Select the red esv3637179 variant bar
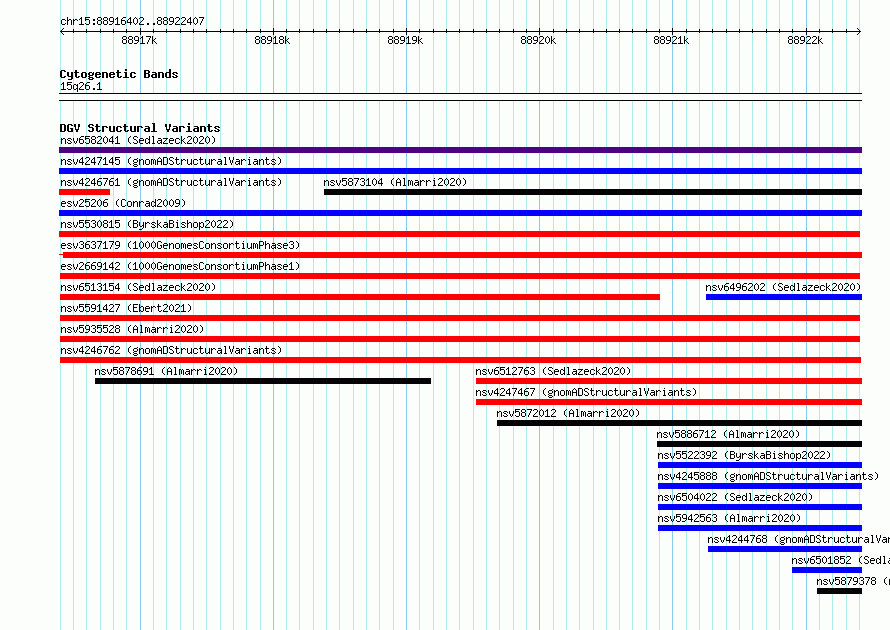The height and width of the screenshot is (630, 890). pyautogui.click(x=460, y=255)
